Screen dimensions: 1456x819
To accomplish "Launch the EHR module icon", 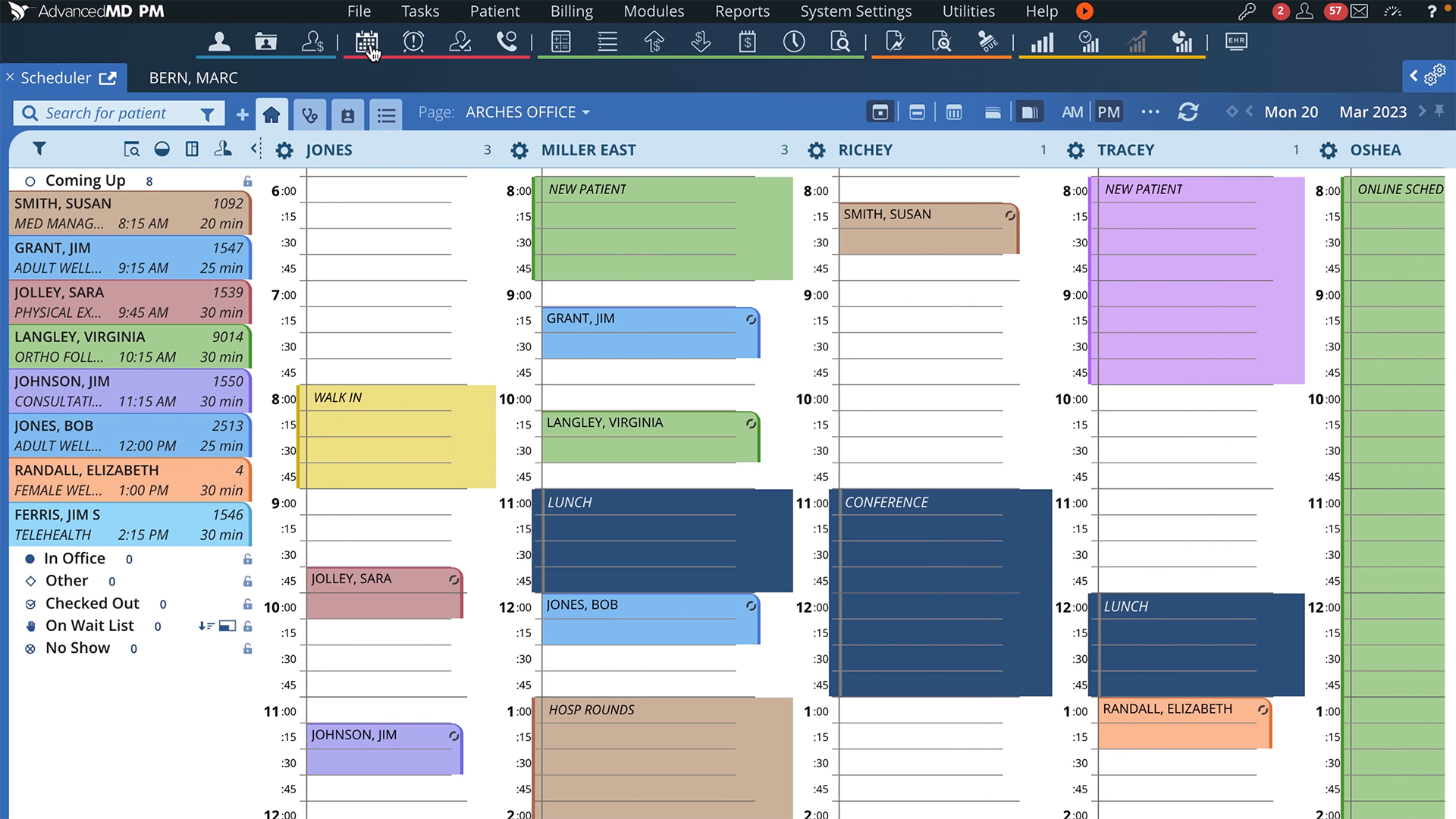I will click(x=1237, y=42).
